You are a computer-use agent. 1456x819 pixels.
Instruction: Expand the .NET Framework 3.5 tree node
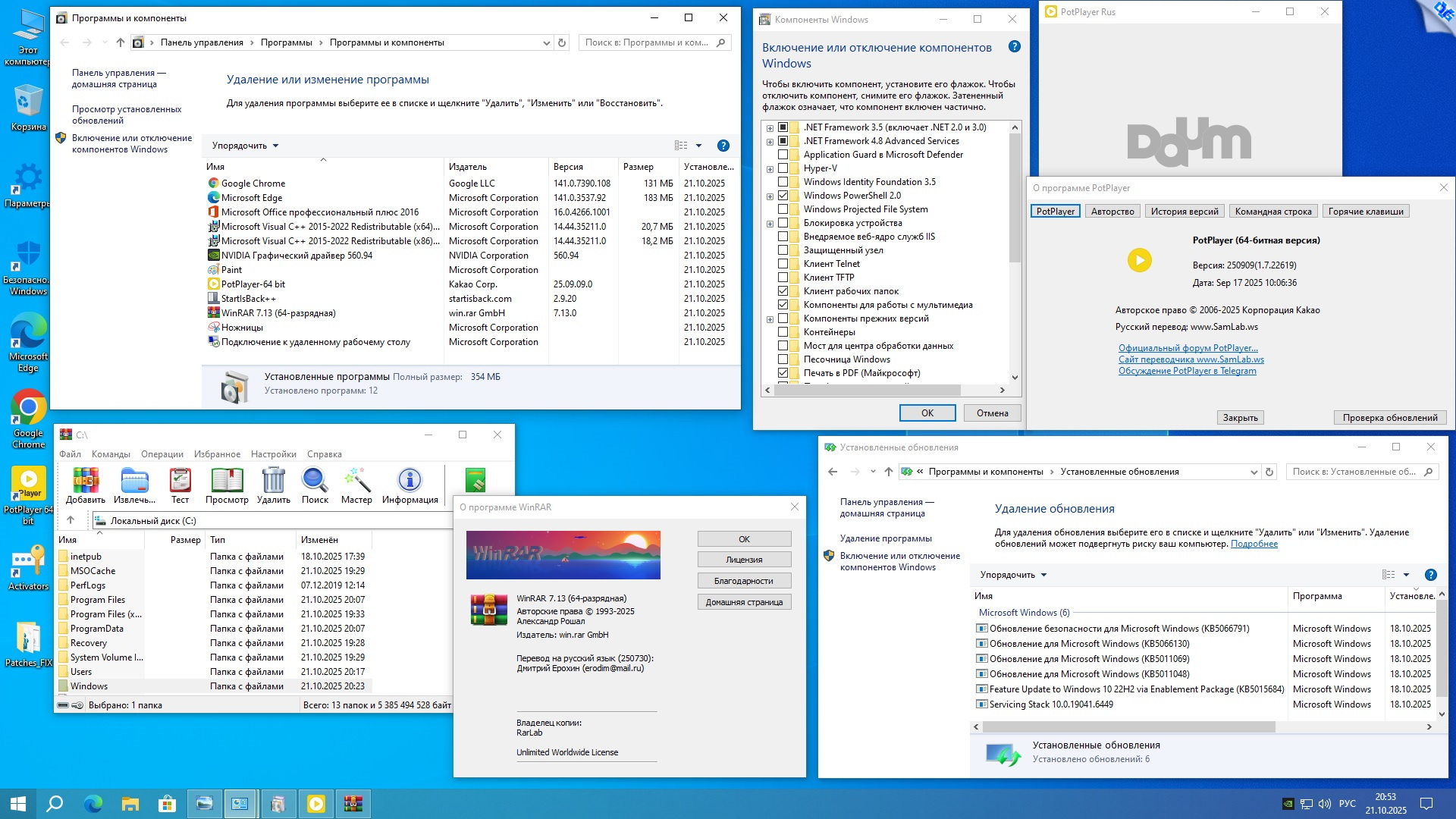[x=770, y=127]
